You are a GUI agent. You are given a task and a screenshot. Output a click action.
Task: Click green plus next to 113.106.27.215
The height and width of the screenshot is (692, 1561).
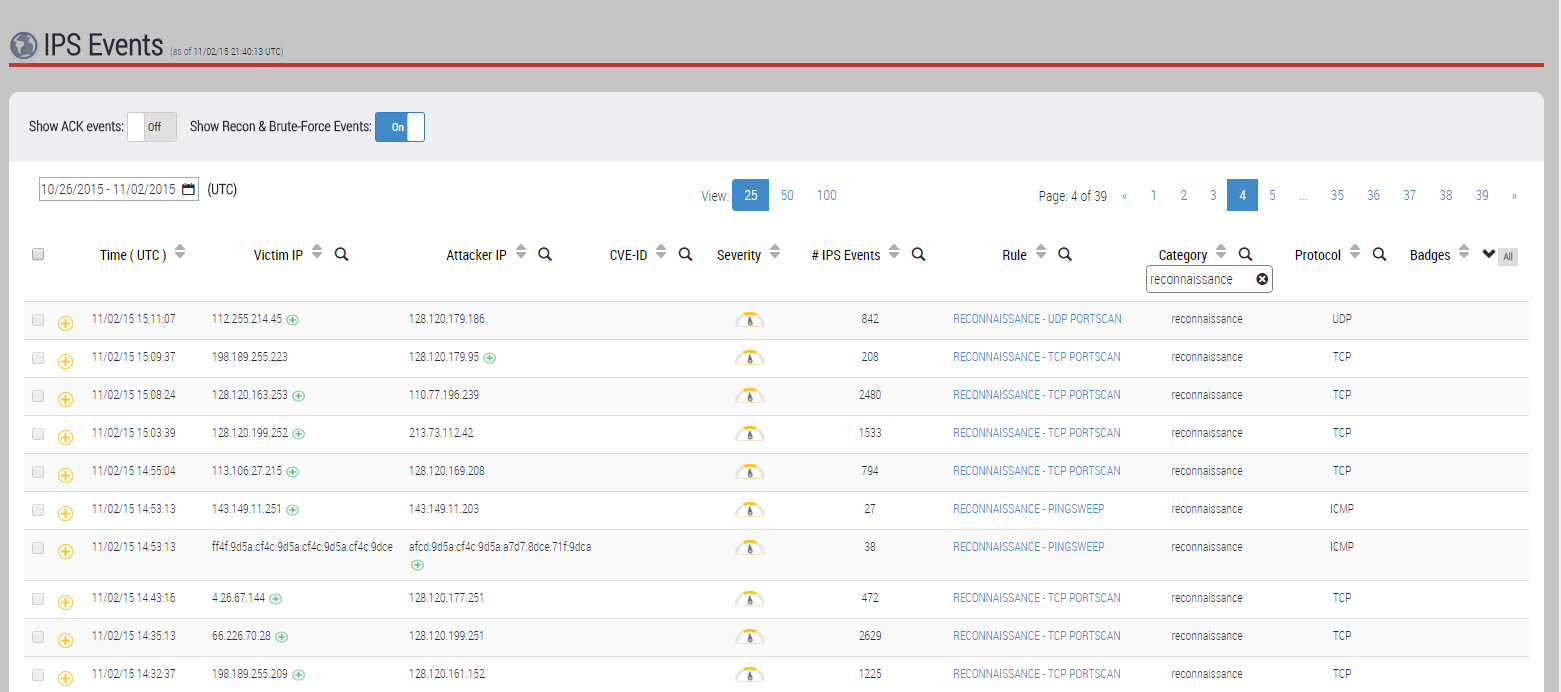(293, 472)
